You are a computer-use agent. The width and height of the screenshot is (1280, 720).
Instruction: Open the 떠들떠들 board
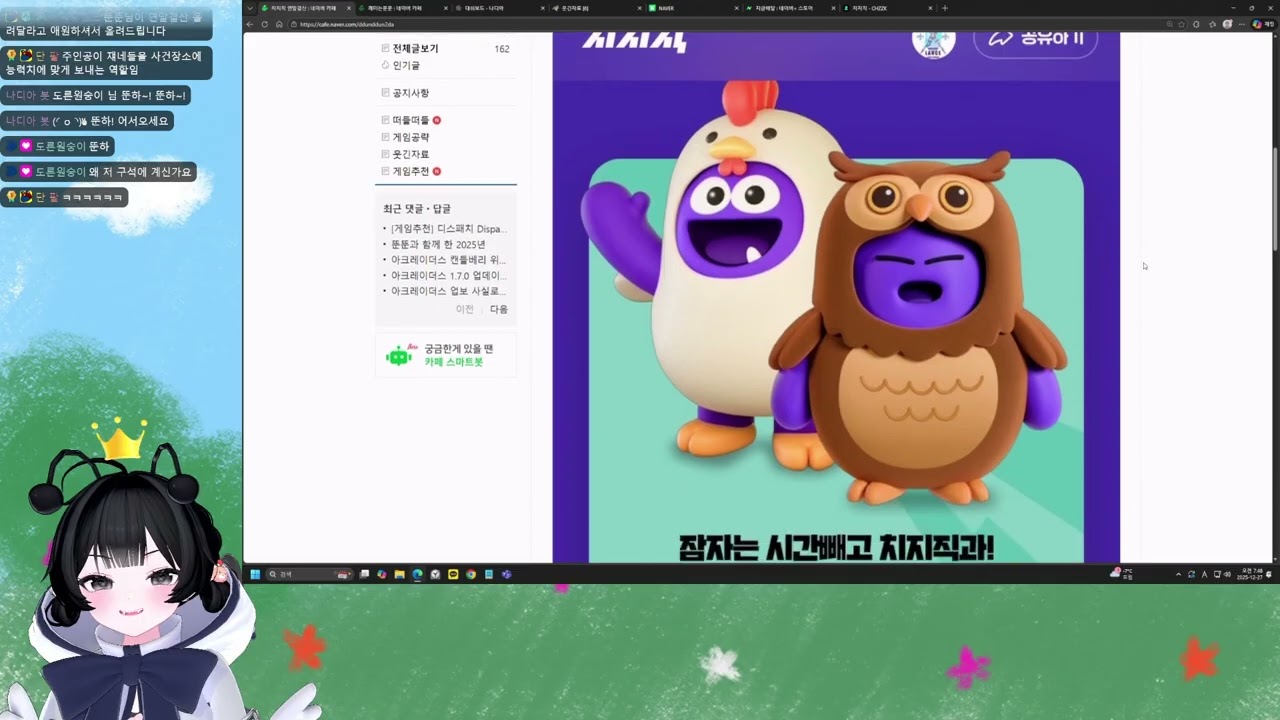[x=410, y=120]
